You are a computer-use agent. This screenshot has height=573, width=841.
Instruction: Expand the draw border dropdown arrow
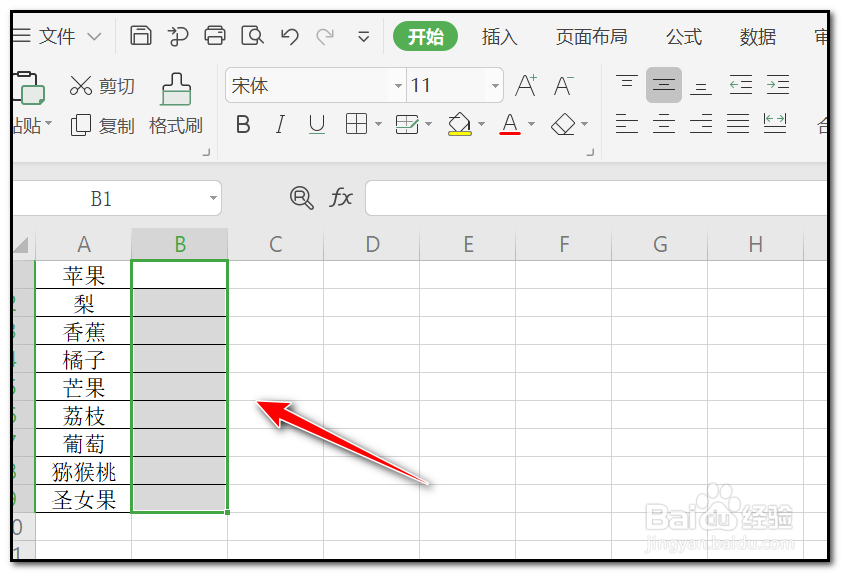click(x=428, y=124)
